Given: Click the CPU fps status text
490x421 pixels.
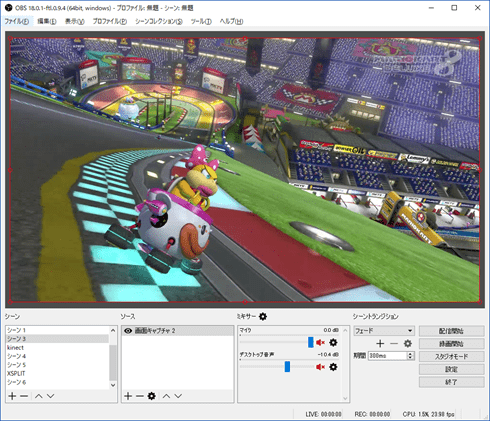Looking at the screenshot, I should tap(428, 414).
